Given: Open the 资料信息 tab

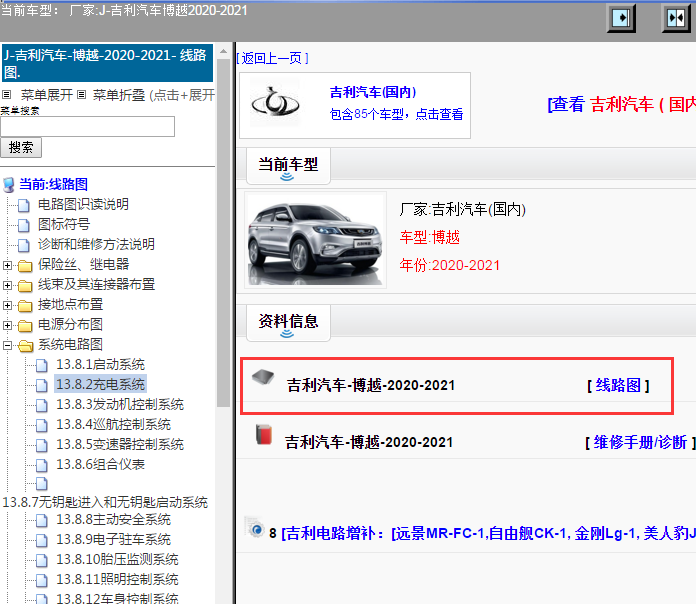Looking at the screenshot, I should pyautogui.click(x=288, y=323).
